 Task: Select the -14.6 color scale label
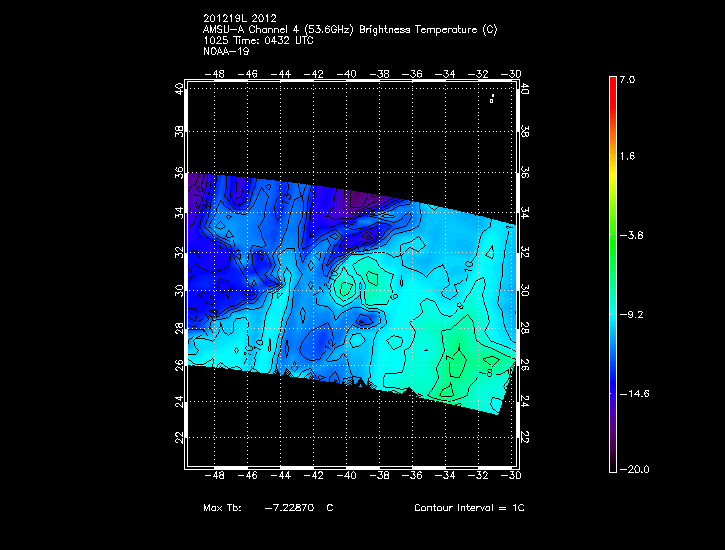tap(632, 393)
